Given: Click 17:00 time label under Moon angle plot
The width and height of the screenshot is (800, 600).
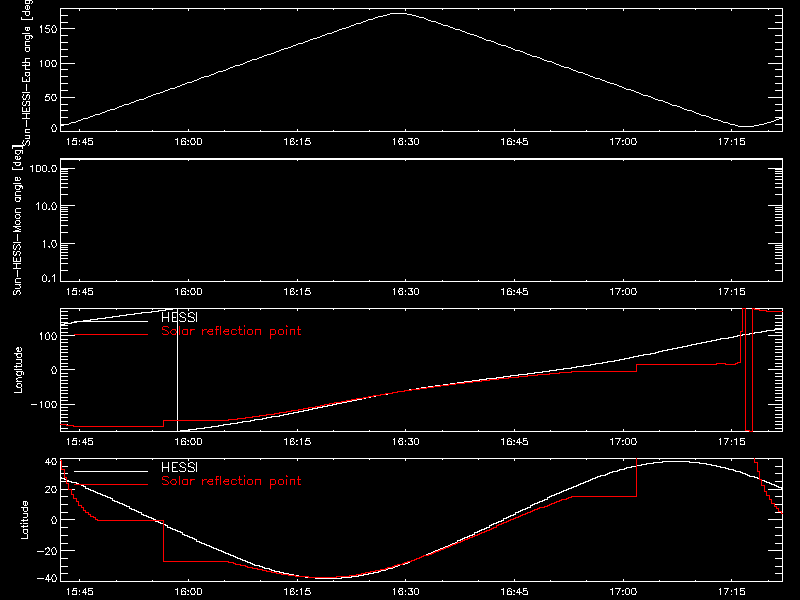Looking at the screenshot, I should (x=623, y=292).
